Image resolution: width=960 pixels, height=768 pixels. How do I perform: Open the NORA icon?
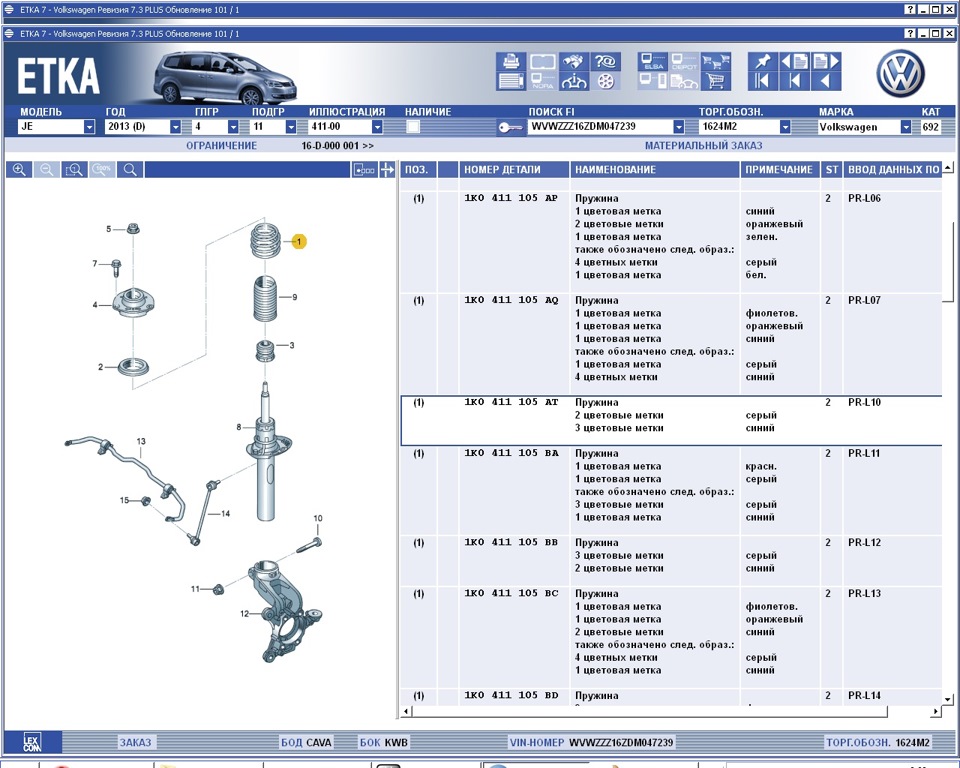pyautogui.click(x=542, y=81)
